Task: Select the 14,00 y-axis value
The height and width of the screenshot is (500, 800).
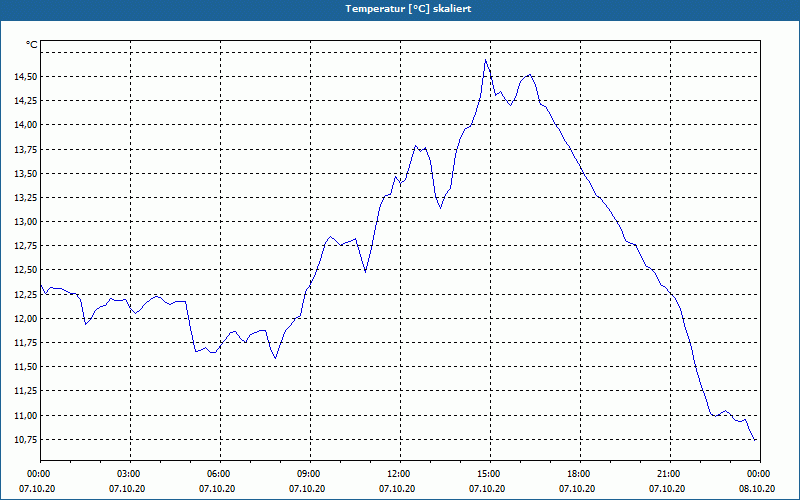Action: point(26,125)
